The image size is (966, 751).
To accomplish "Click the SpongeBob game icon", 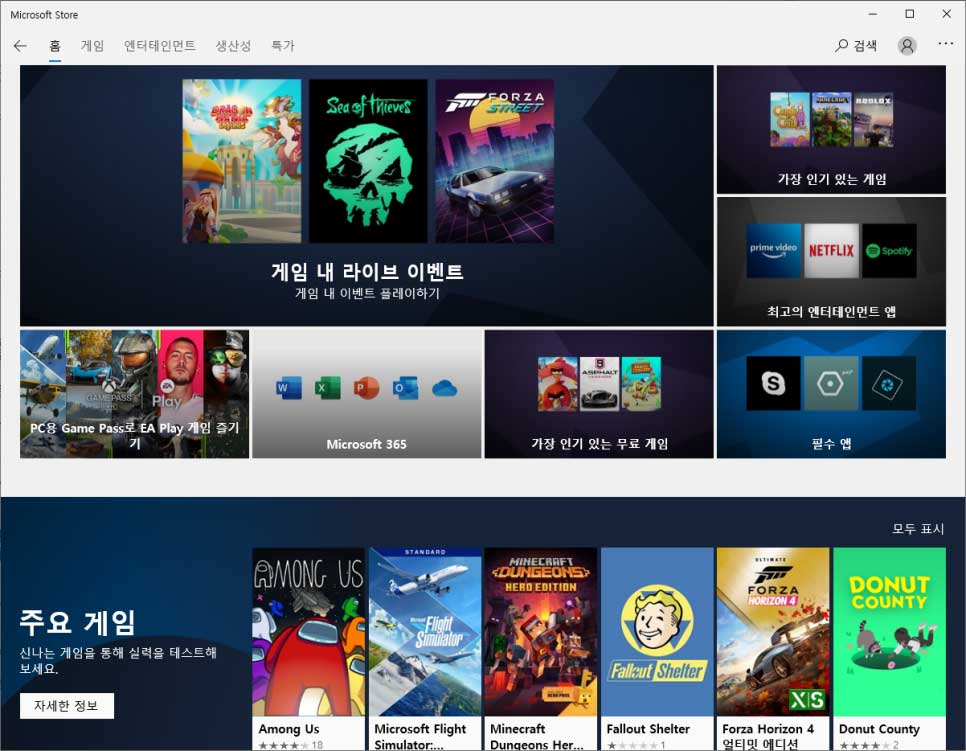I will pos(641,383).
